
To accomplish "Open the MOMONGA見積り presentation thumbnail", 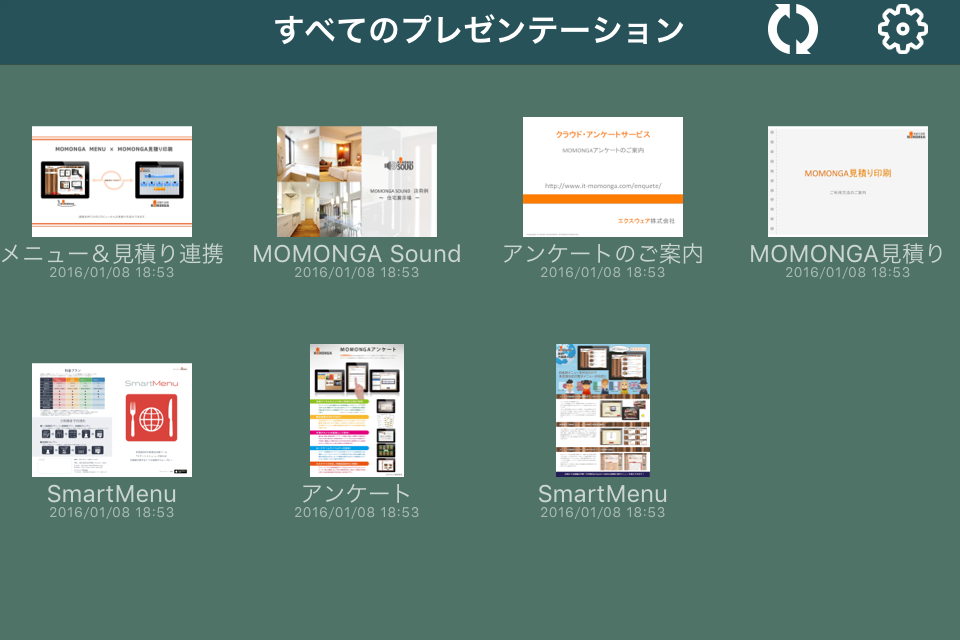I will click(848, 181).
